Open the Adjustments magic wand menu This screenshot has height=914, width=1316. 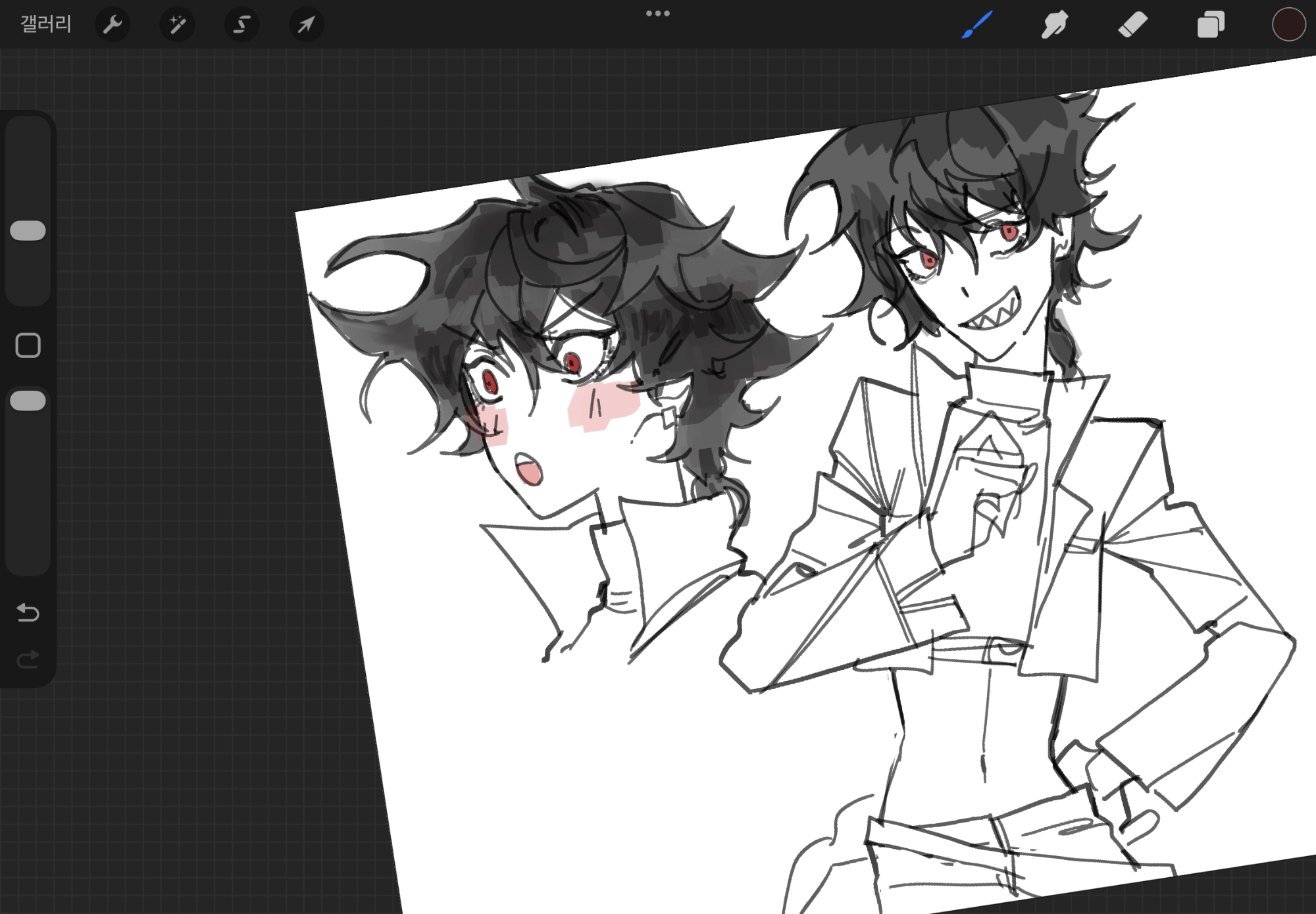(x=177, y=25)
